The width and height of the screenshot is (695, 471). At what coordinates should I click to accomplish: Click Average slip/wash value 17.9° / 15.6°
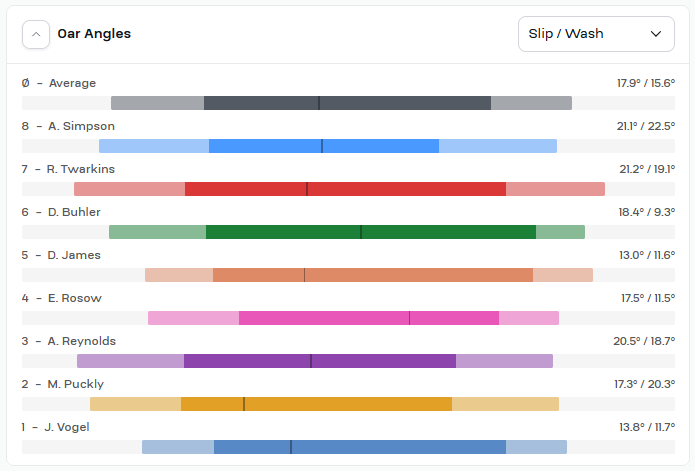(x=646, y=83)
